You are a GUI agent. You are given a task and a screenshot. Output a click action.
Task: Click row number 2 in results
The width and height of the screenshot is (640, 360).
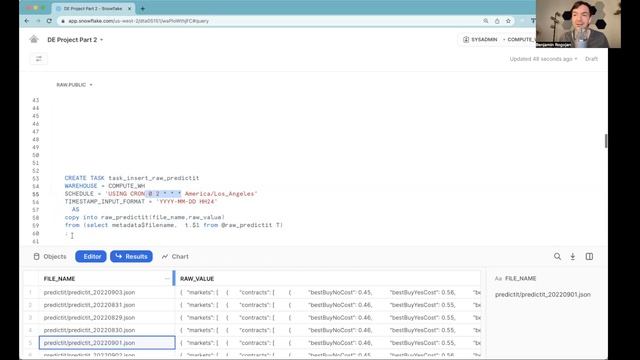(30, 305)
